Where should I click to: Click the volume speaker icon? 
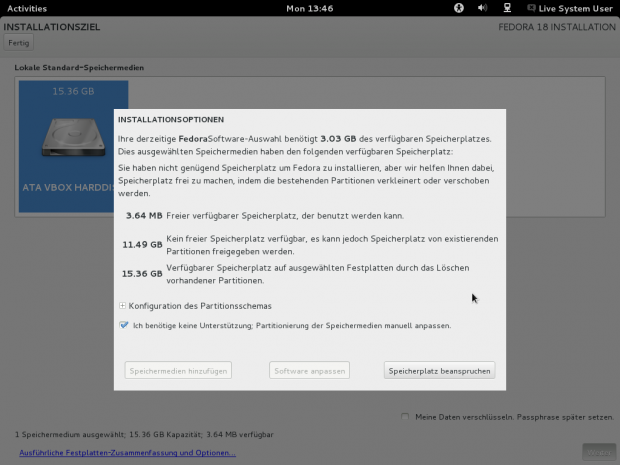pos(482,8)
